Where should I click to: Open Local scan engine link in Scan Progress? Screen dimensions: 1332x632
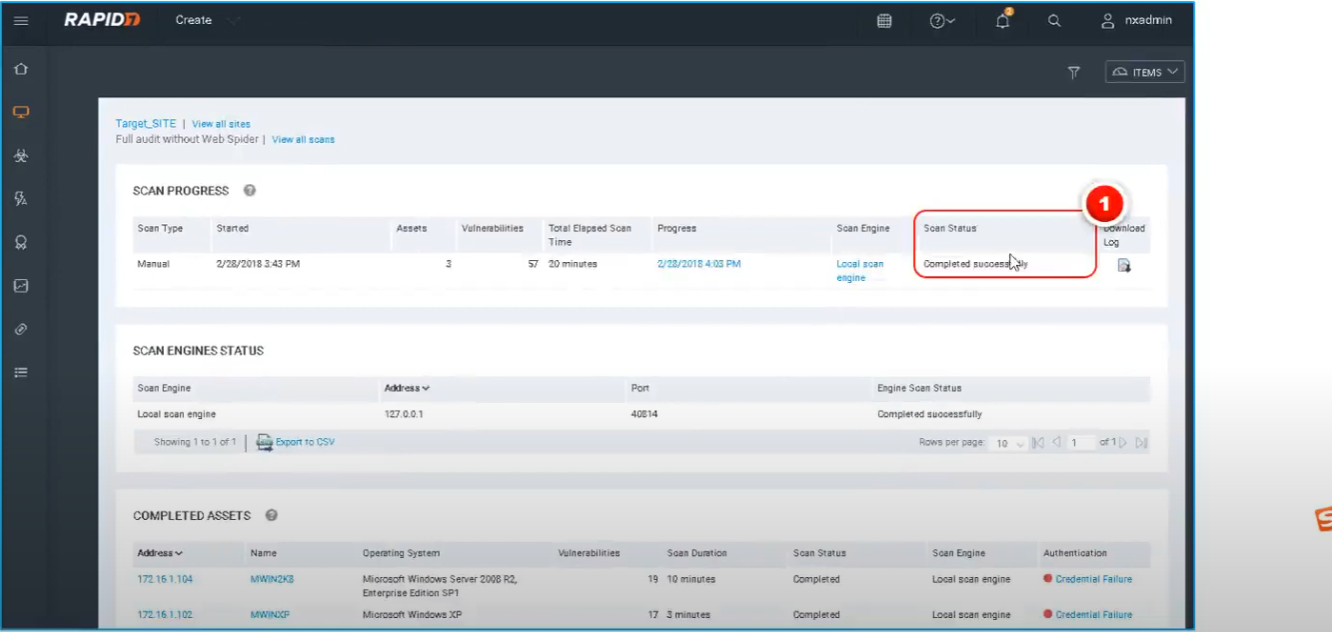click(x=860, y=271)
